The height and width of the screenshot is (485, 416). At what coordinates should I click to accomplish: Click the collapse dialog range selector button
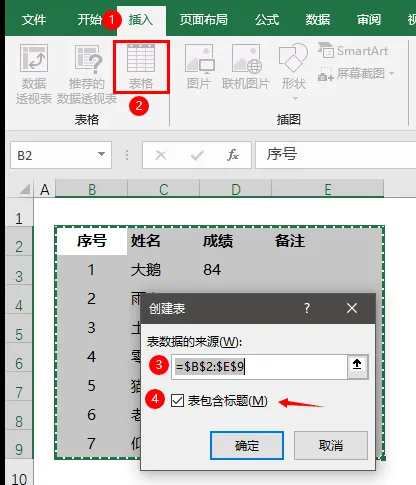pyautogui.click(x=358, y=367)
